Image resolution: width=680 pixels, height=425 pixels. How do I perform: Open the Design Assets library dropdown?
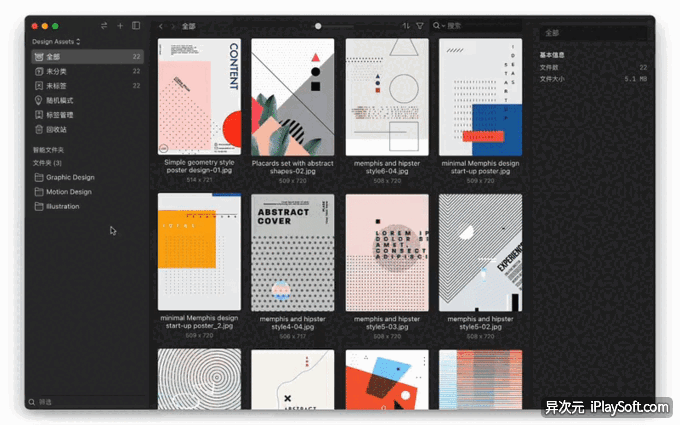[x=56, y=42]
